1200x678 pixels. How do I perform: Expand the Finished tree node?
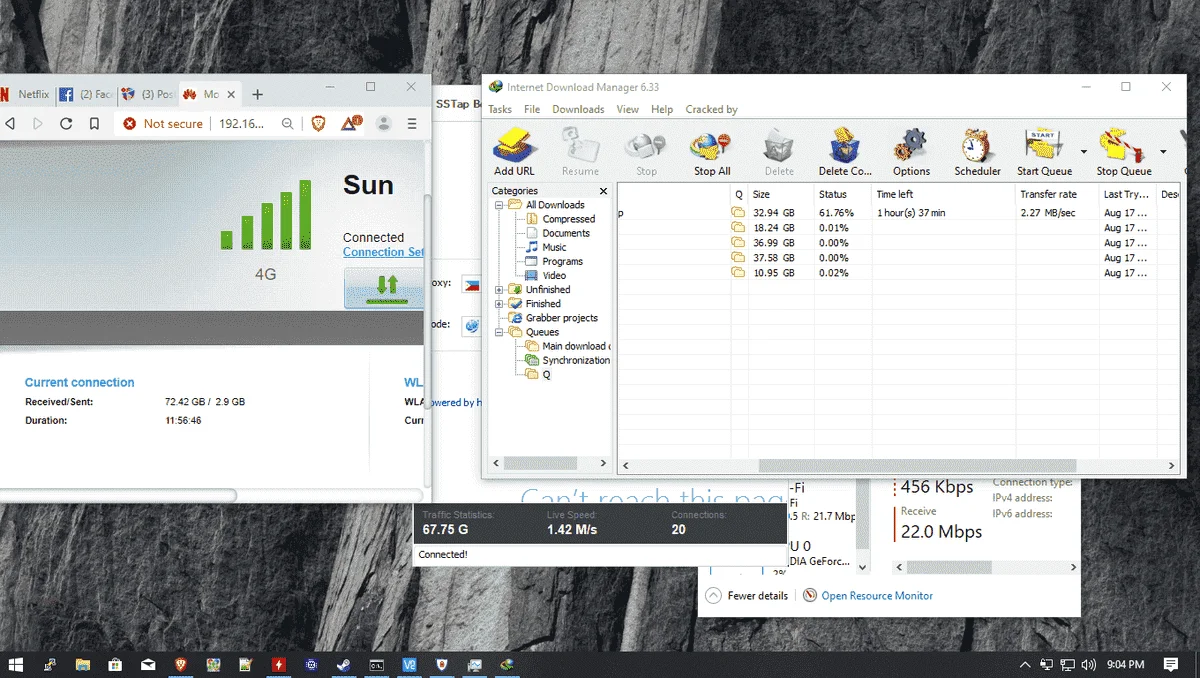point(499,304)
